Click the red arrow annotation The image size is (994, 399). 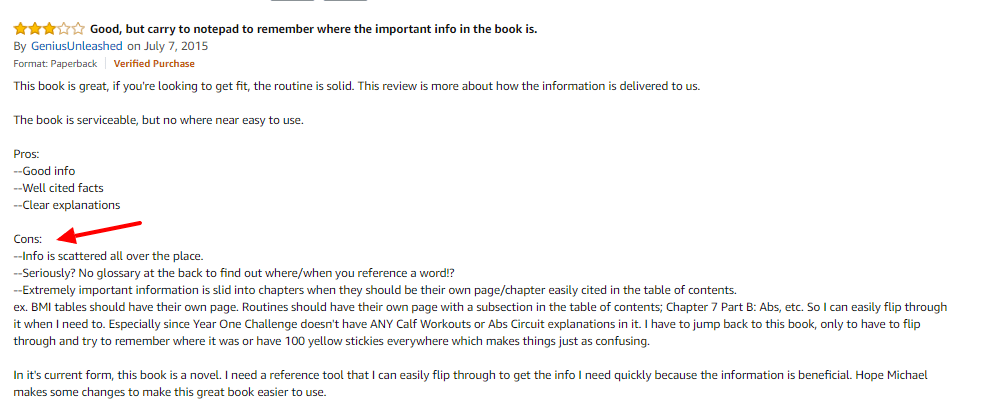click(100, 231)
